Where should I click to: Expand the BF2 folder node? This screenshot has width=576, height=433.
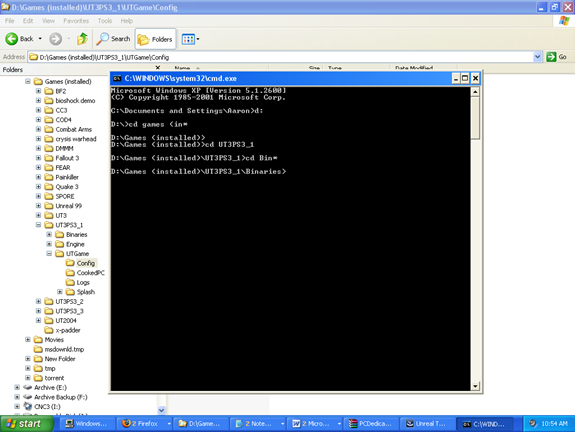[38, 91]
